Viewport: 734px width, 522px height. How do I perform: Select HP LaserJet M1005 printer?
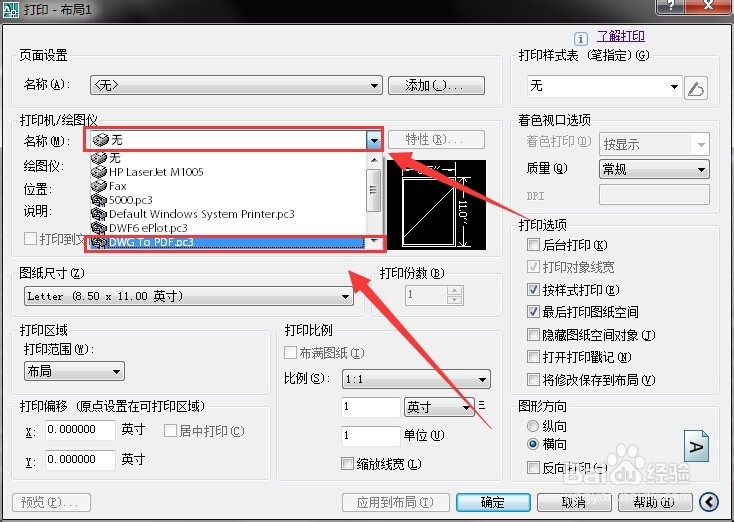tap(228, 172)
